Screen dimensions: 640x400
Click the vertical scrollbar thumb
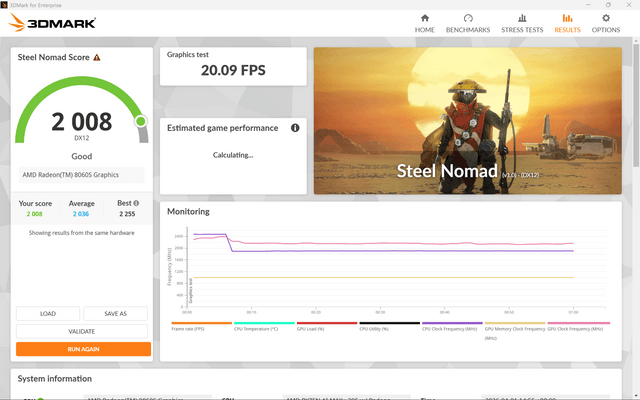pos(636,106)
